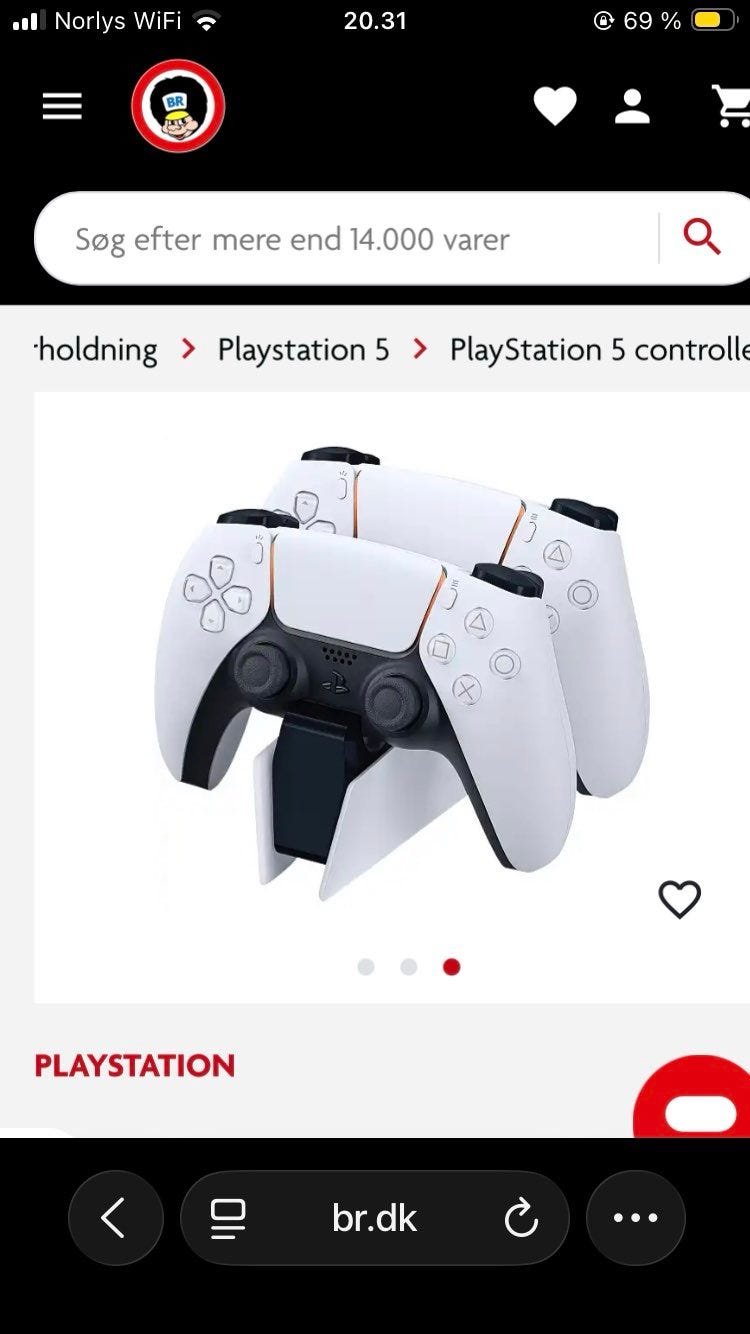
Task: Tap the br.dk address bar
Action: click(x=375, y=1218)
